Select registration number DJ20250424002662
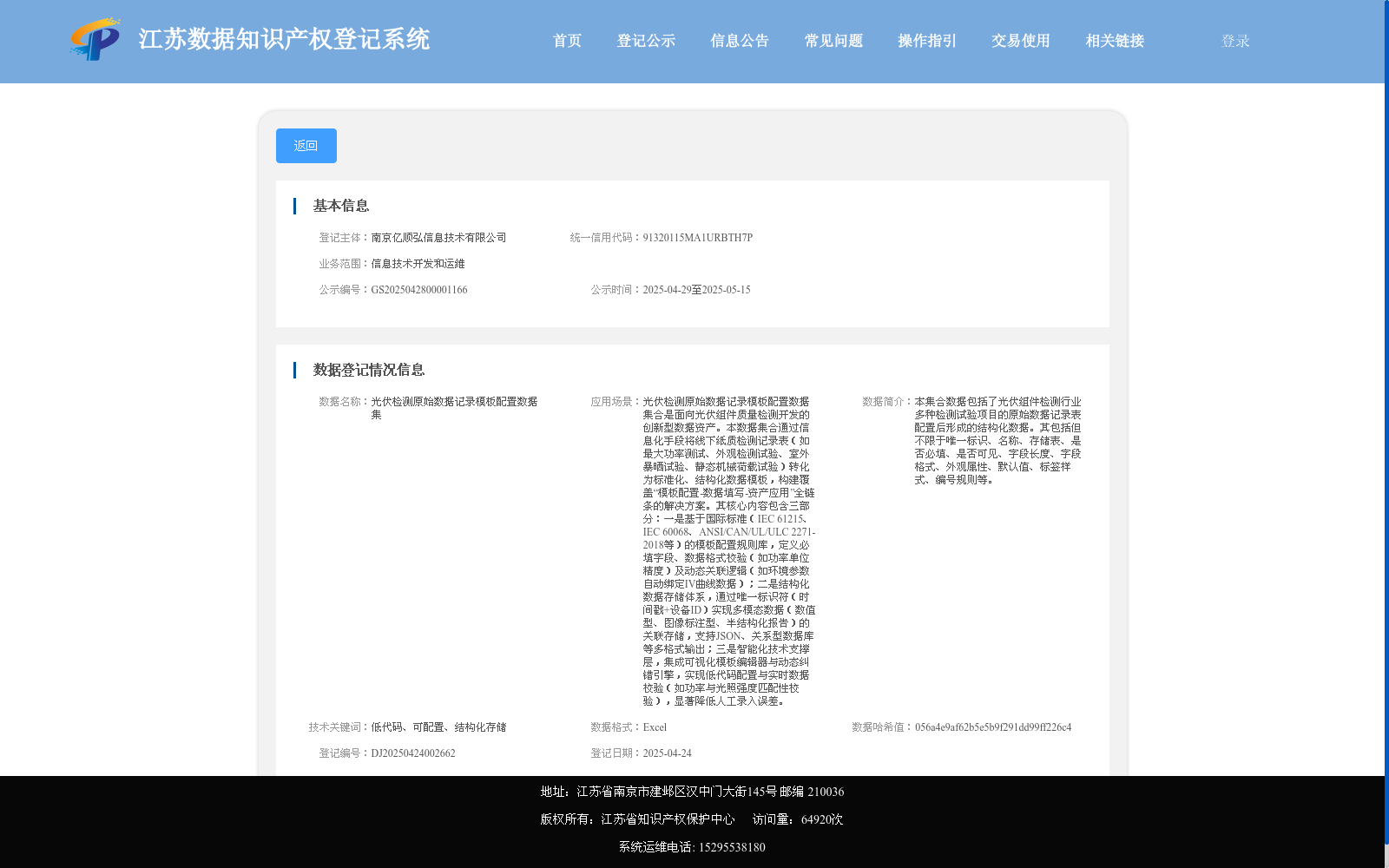 [413, 753]
